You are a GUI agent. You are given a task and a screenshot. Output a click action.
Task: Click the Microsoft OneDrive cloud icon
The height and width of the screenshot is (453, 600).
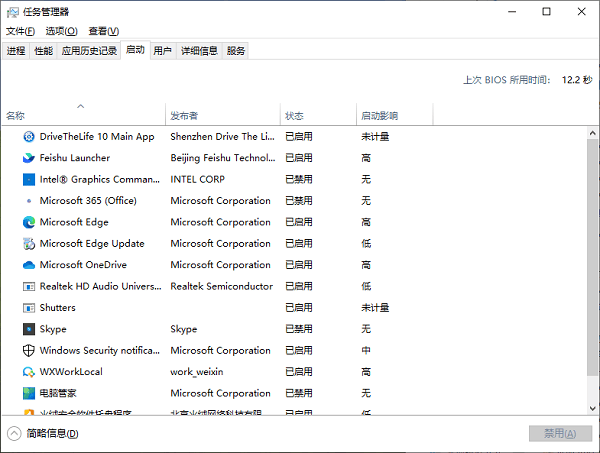(29, 265)
